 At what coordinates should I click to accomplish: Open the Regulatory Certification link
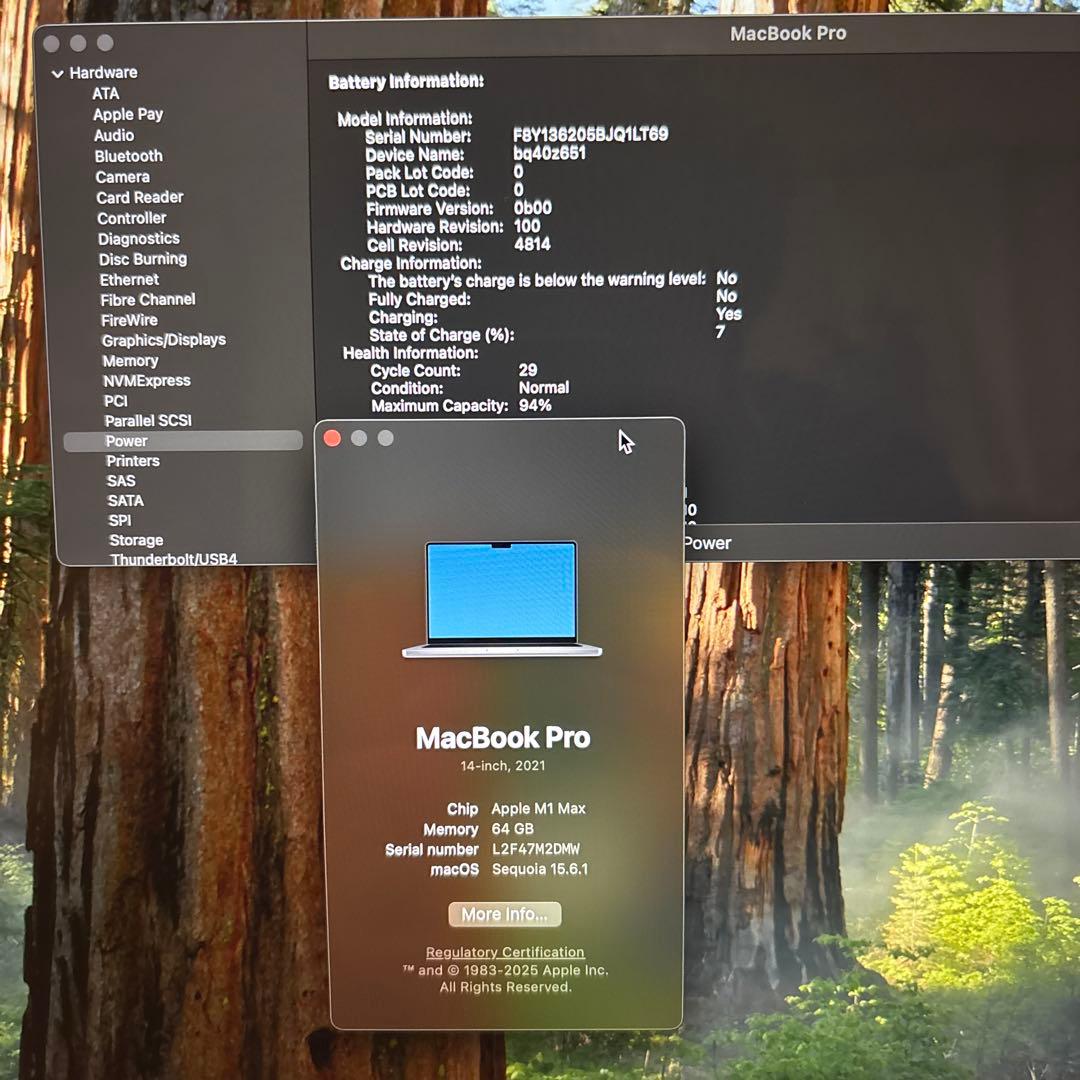[x=504, y=951]
